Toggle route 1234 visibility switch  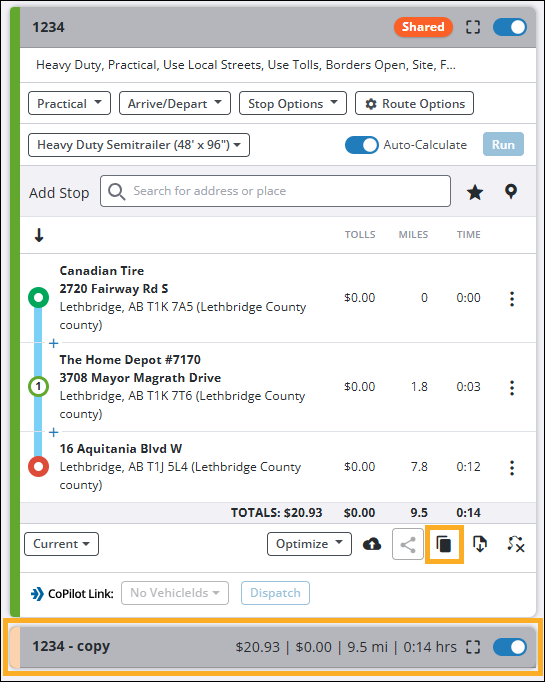(510, 27)
